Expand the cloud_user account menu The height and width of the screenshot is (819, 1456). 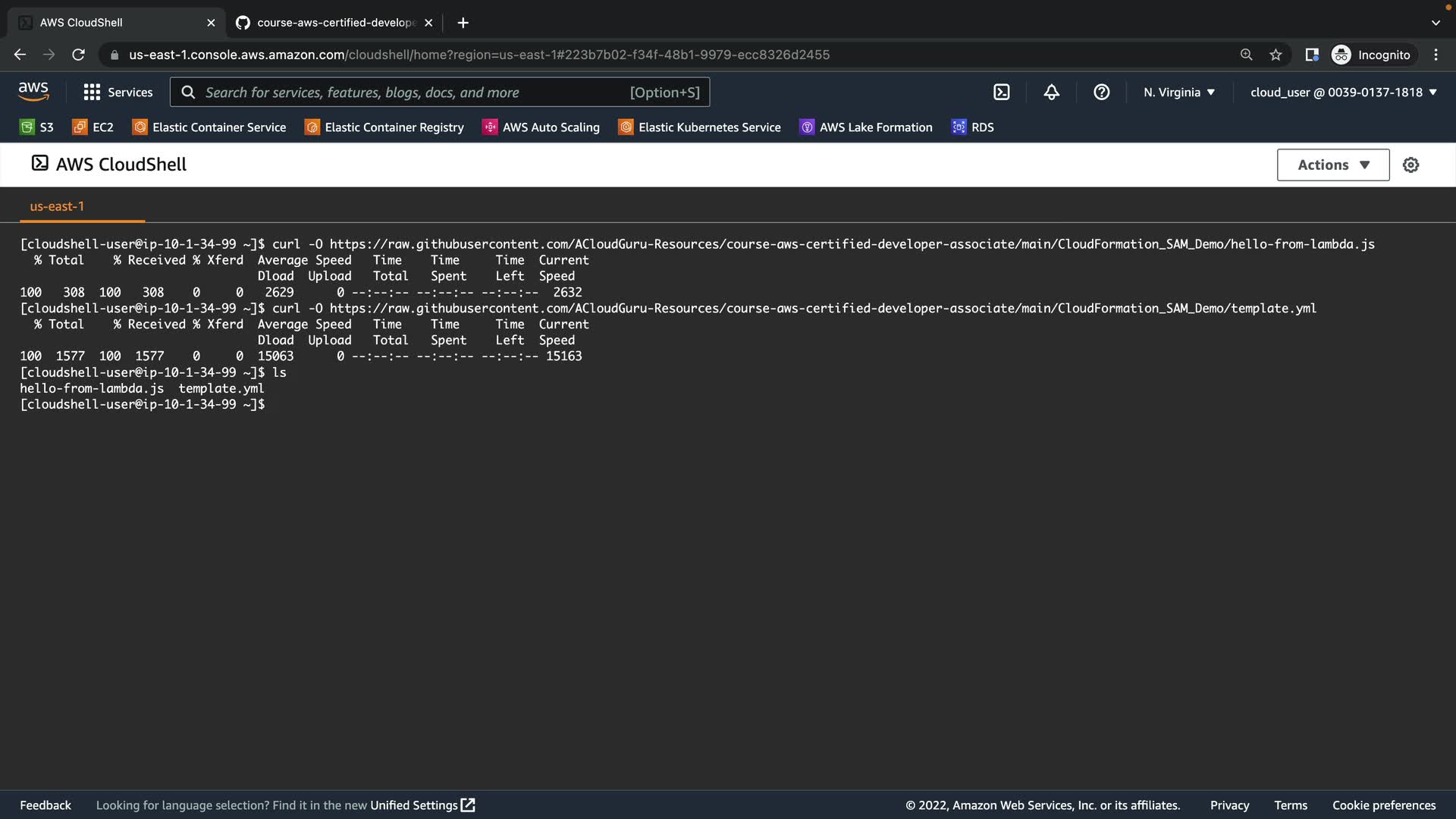(x=1343, y=93)
